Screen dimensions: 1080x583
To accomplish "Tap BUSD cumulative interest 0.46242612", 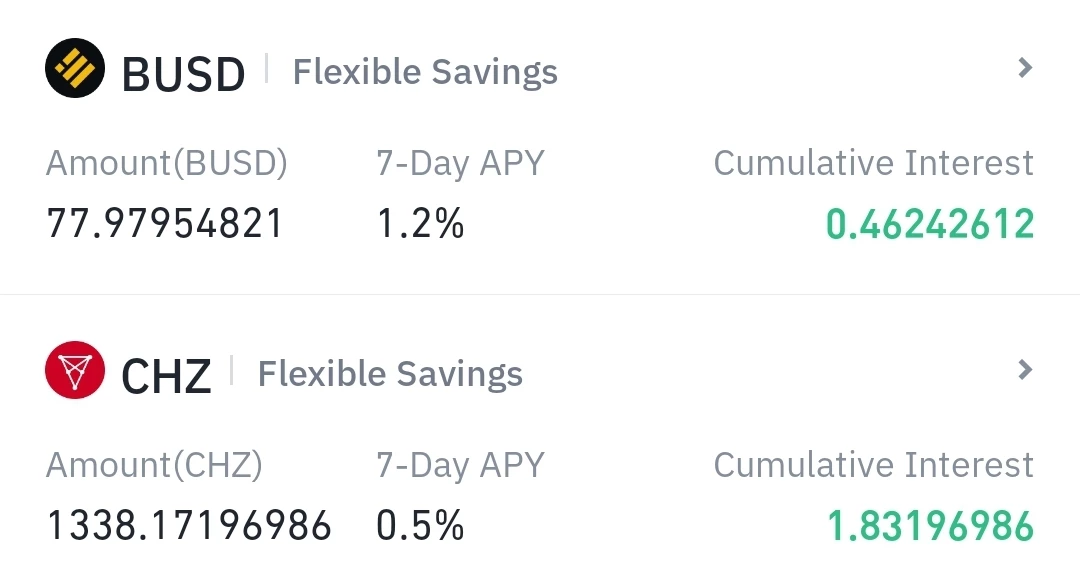I will coord(930,224).
